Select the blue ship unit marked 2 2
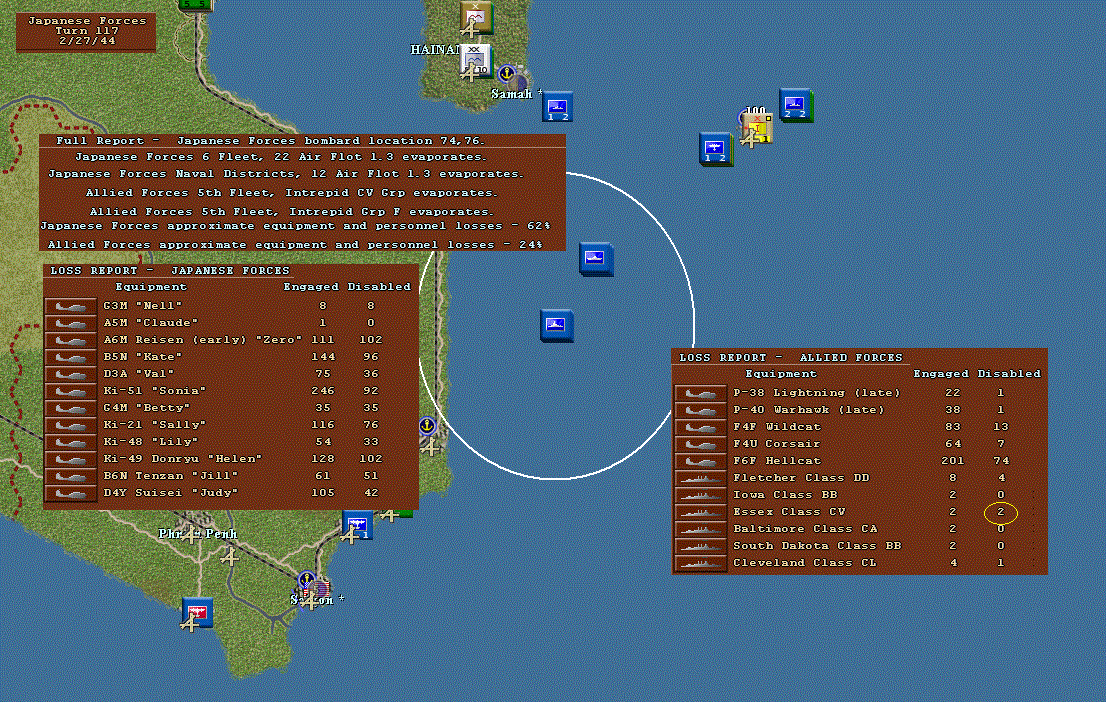The height and width of the screenshot is (702, 1106). tap(796, 104)
